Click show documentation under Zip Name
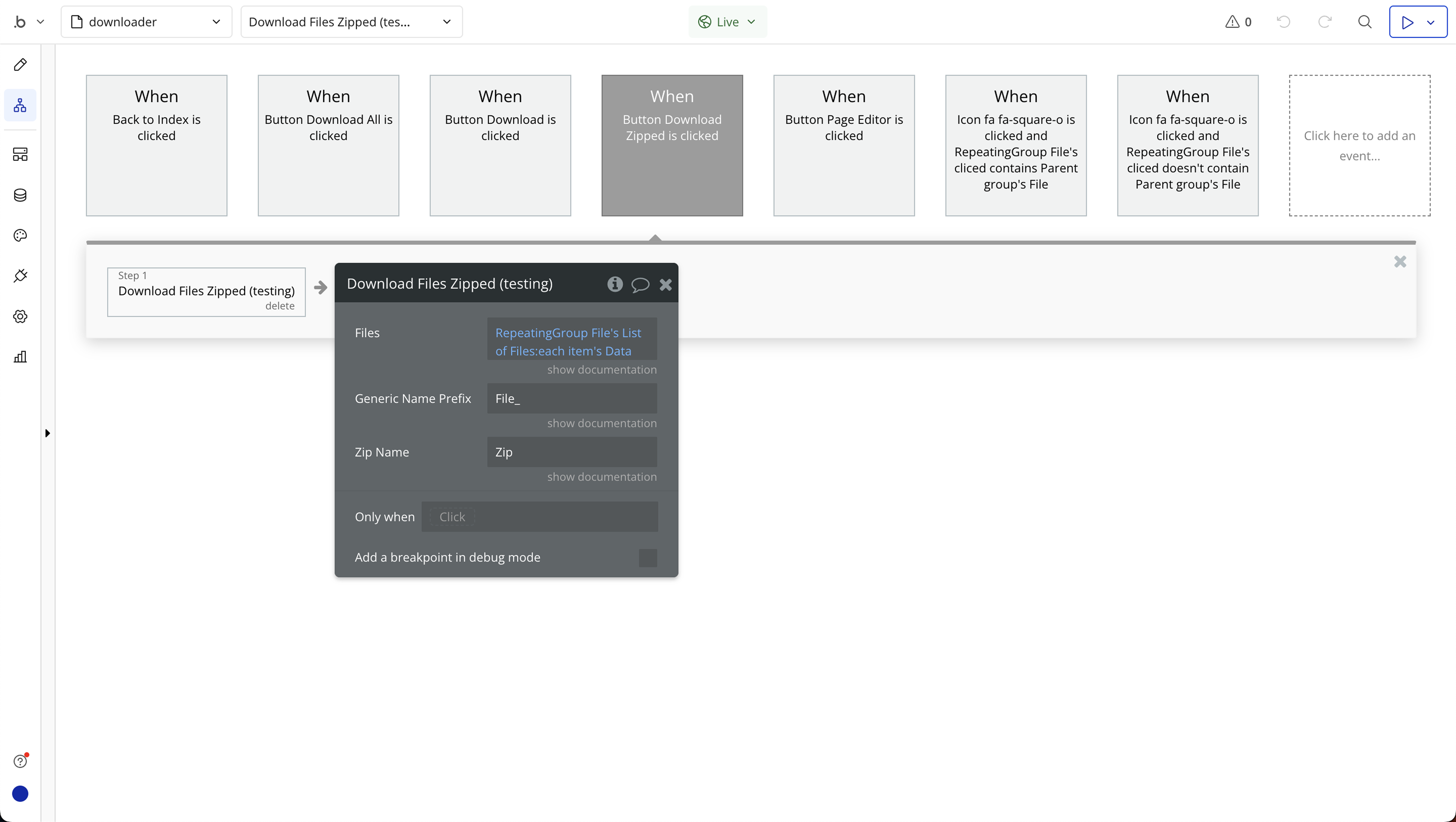This screenshot has width=1456, height=822. click(x=601, y=477)
